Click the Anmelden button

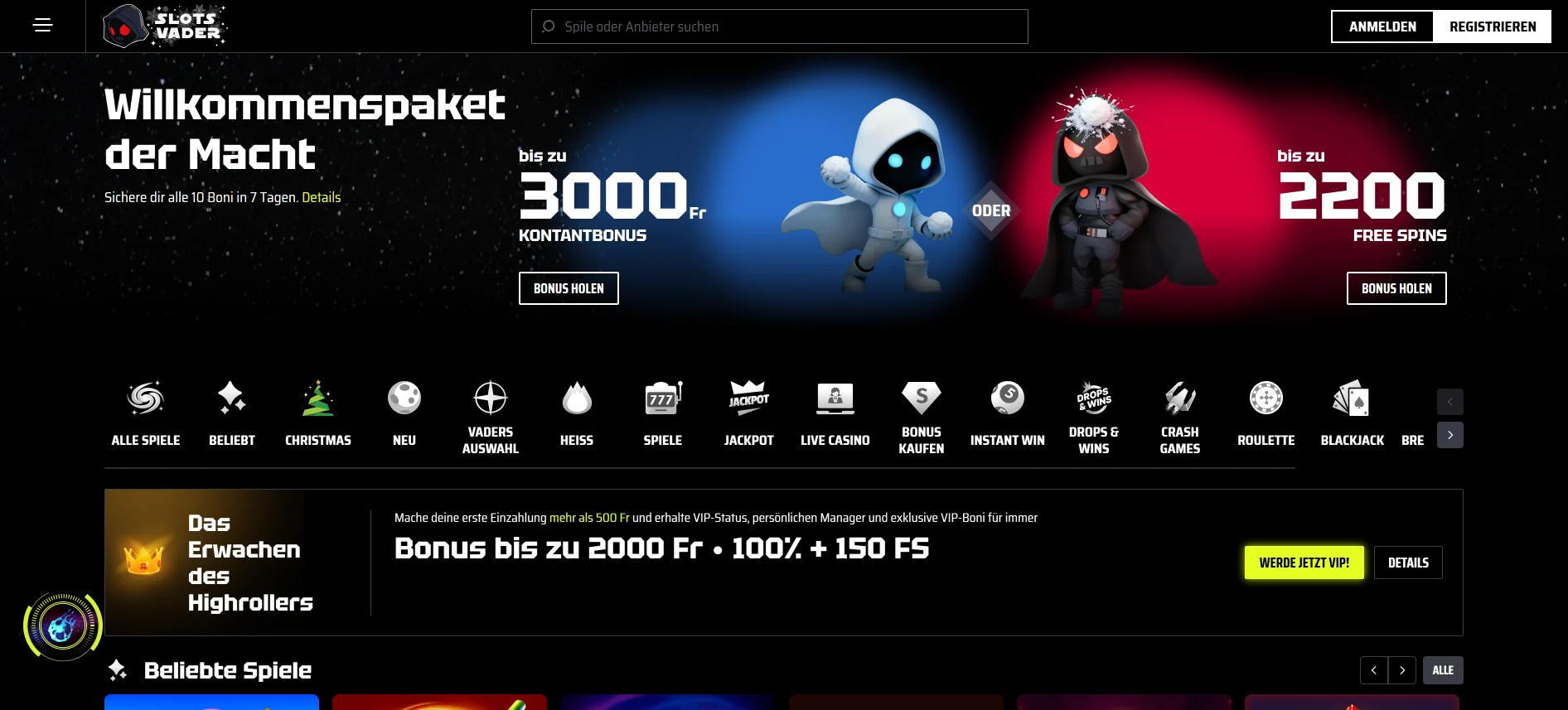1382,27
